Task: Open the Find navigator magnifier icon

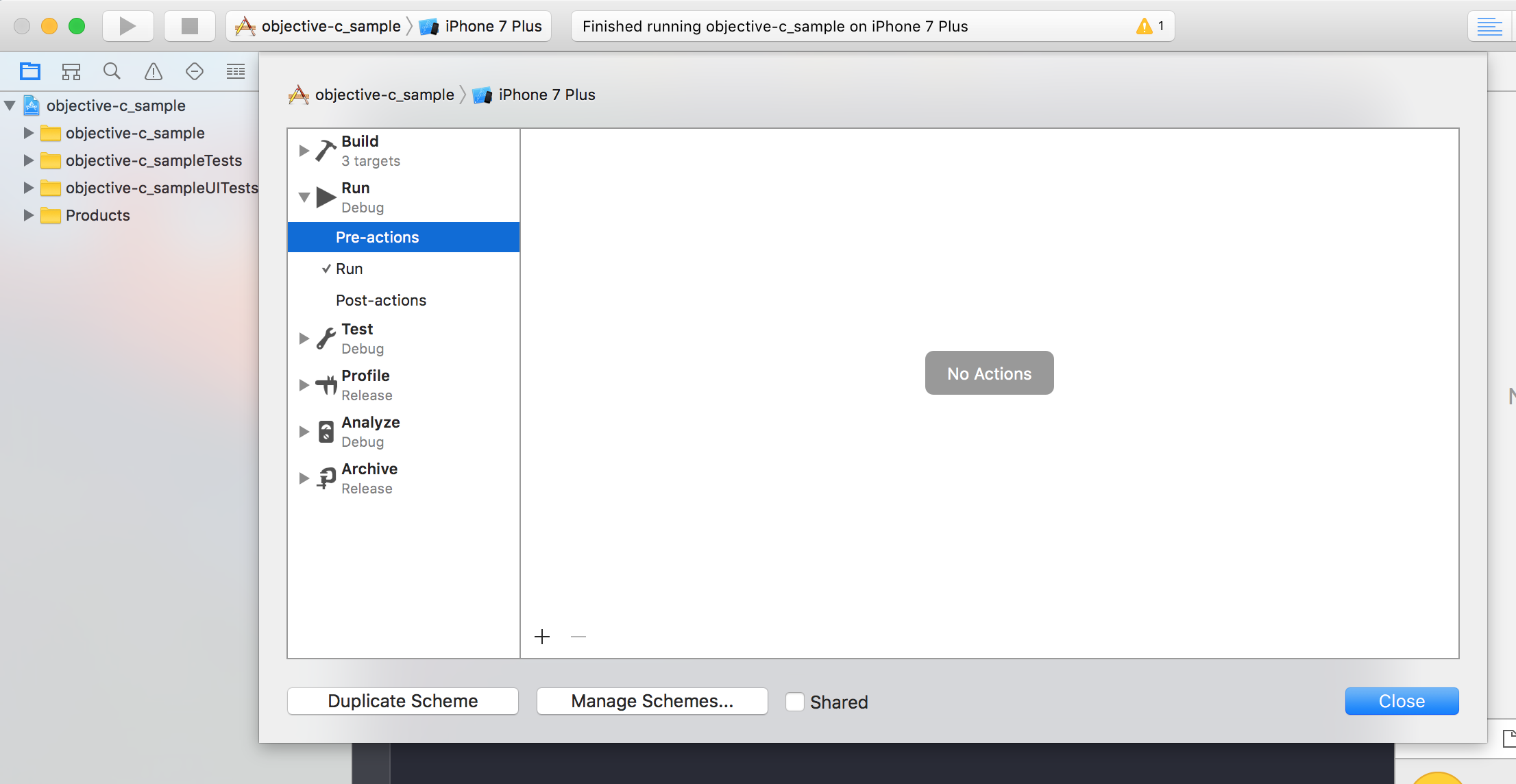Action: point(112,71)
